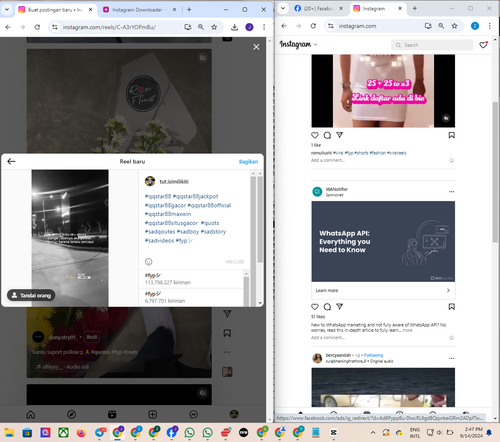The image size is (500, 442).
Task: Open File Explorer from the taskbar
Action: [9, 433]
